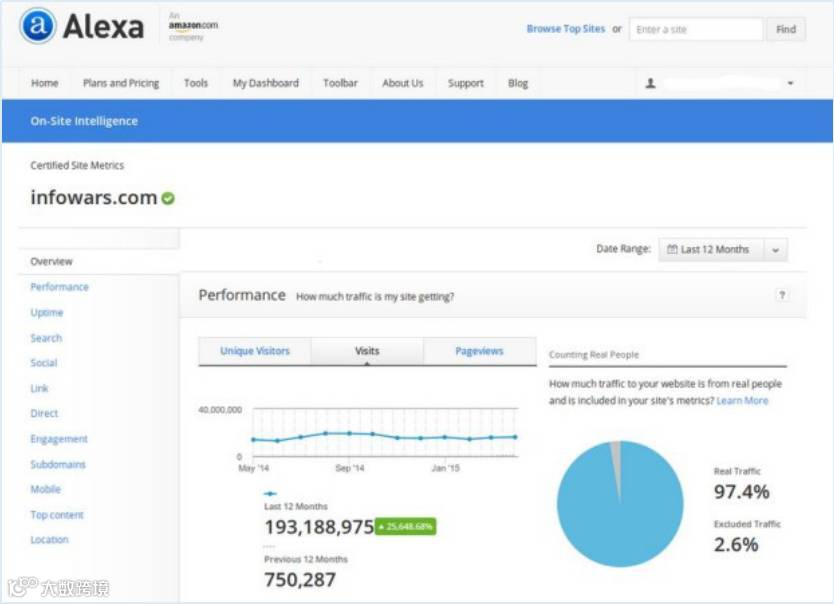Click the 97.4% Real Traffic value
Image resolution: width=834 pixels, height=604 pixels.
click(741, 492)
